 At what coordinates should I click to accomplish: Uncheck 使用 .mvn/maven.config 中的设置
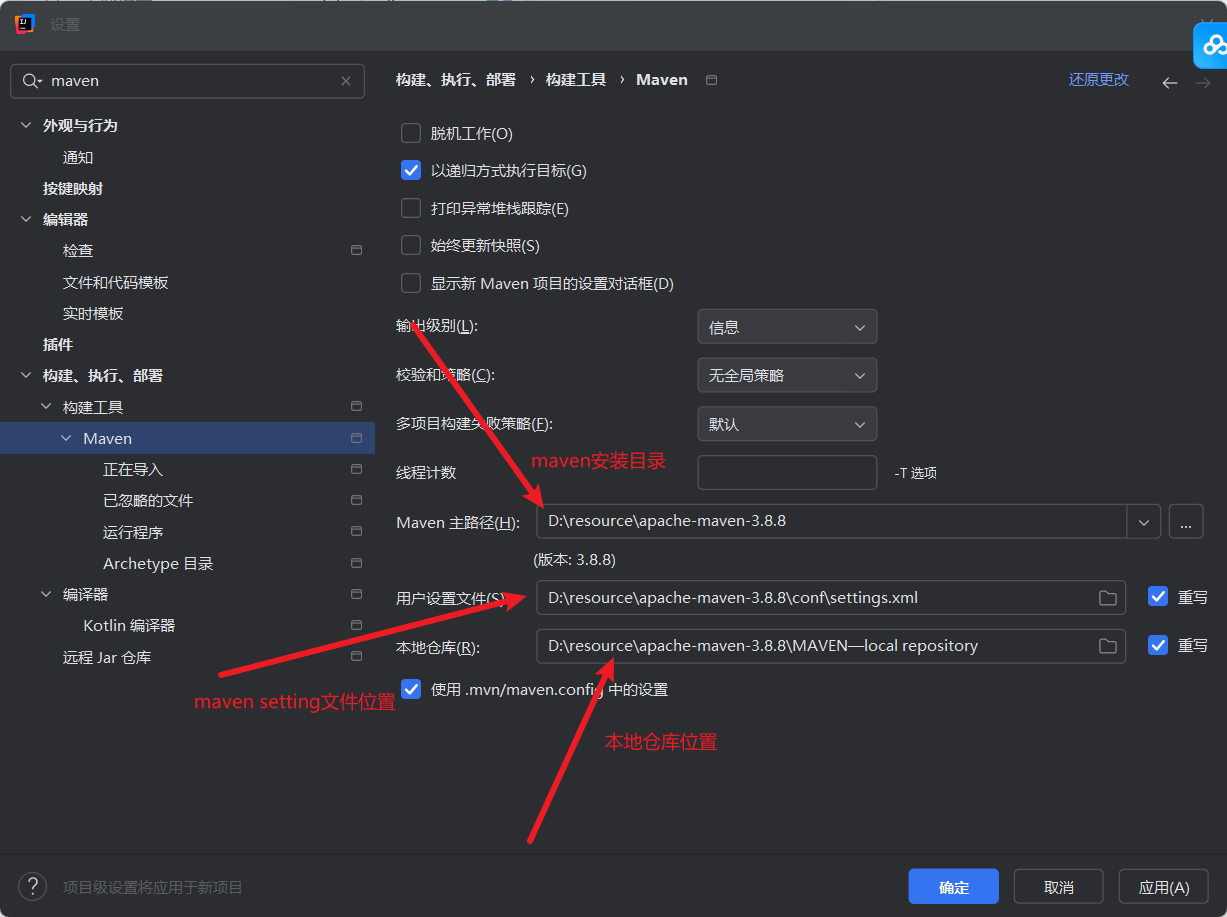(x=411, y=689)
